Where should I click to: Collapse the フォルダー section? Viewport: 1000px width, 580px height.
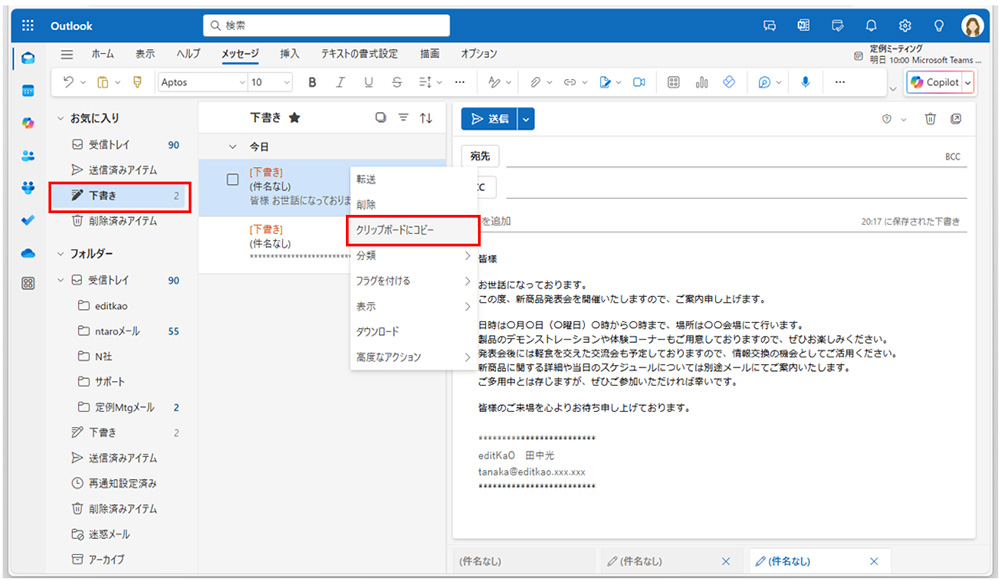(61, 254)
